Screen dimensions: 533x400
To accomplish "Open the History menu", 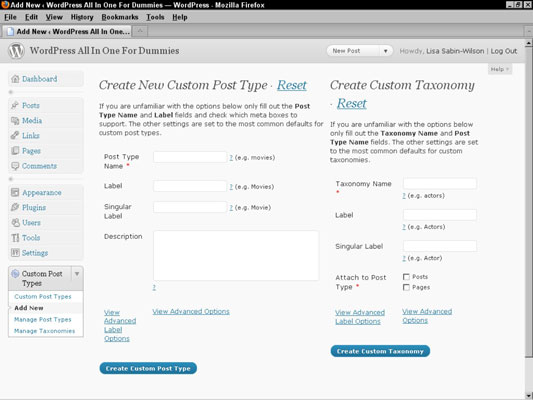I will point(82,17).
